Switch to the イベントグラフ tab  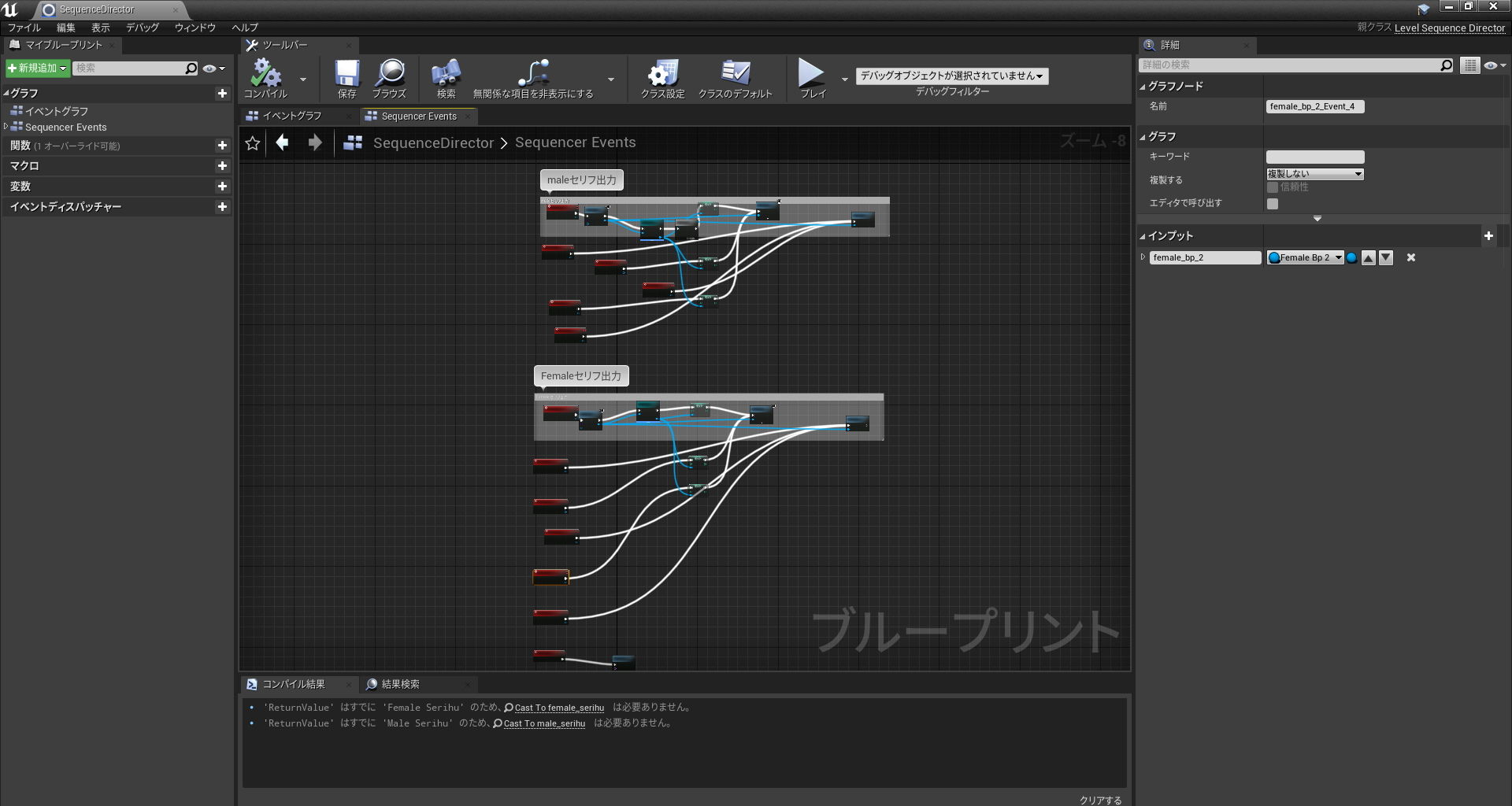point(293,116)
